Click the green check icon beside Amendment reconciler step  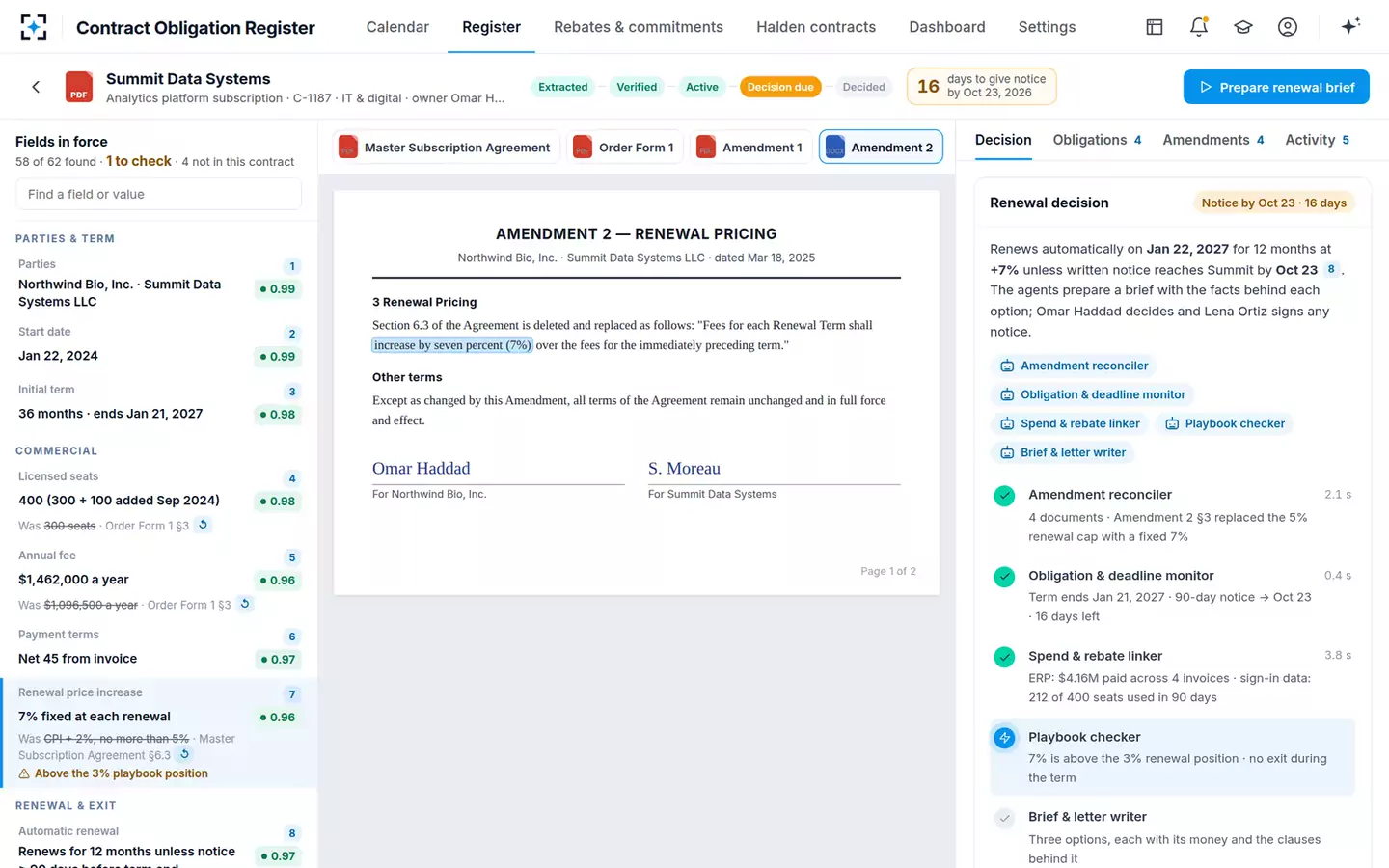click(x=1004, y=496)
